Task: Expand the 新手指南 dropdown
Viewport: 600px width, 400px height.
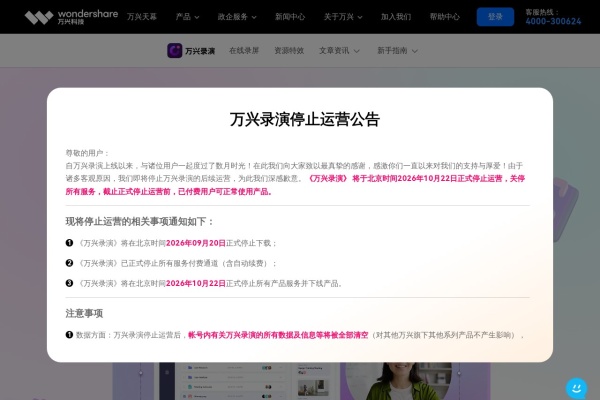Action: click(x=398, y=51)
